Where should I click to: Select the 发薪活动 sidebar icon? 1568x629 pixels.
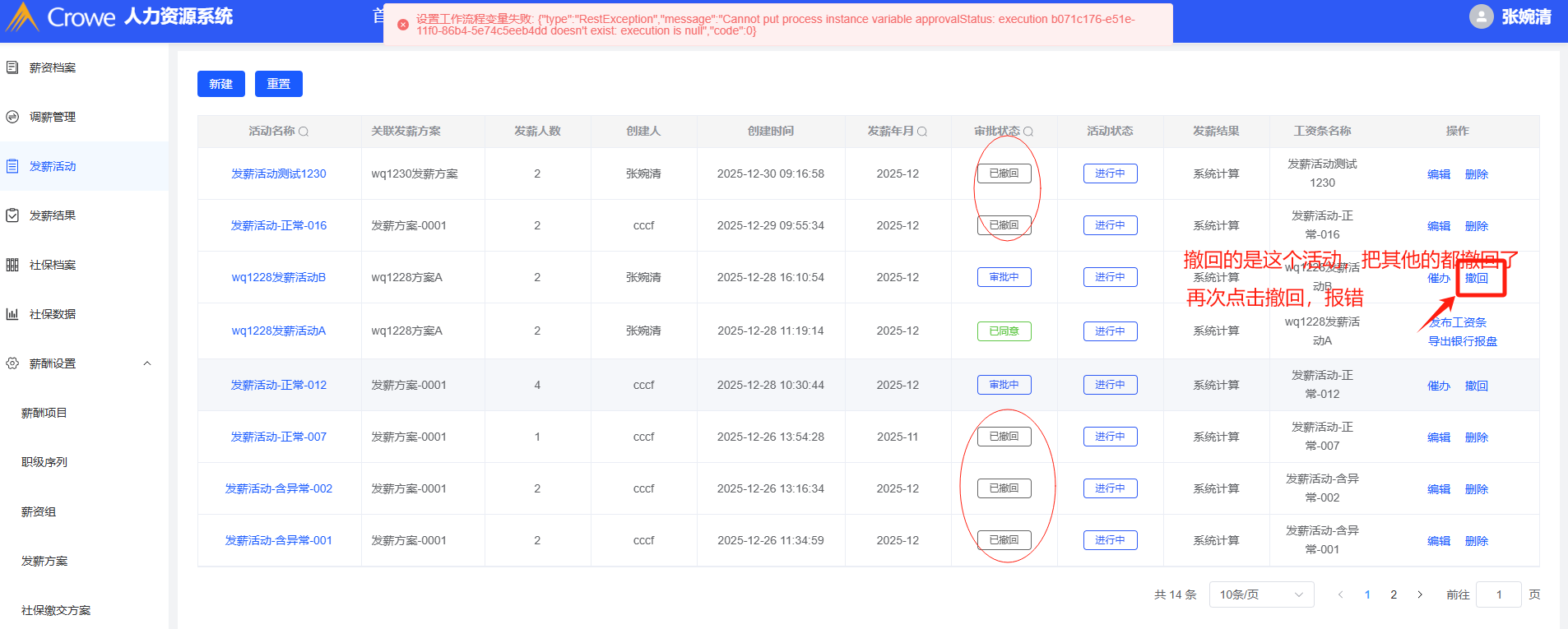pyautogui.click(x=12, y=166)
